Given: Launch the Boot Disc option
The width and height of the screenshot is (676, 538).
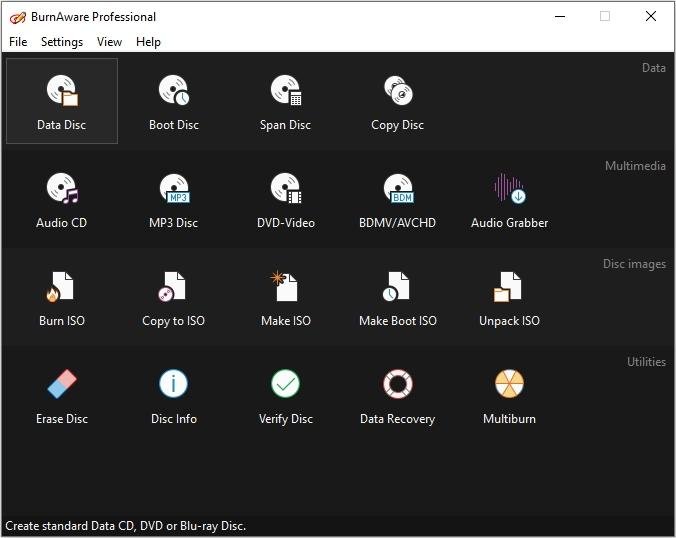Looking at the screenshot, I should pos(174,100).
